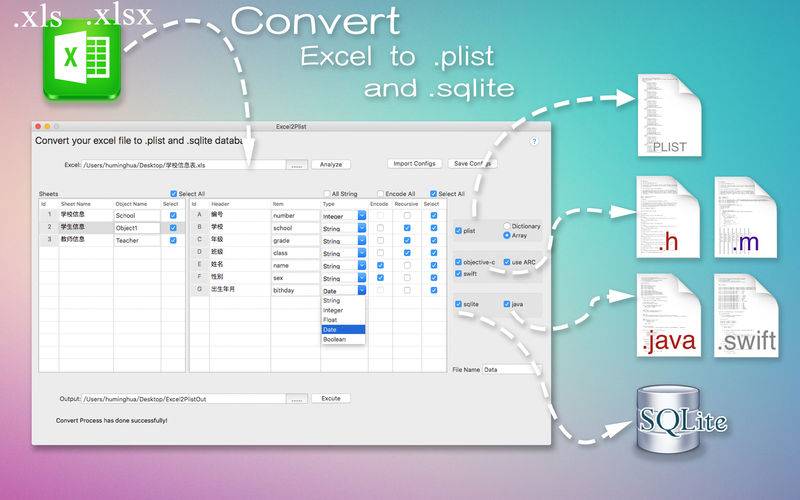Click the SQLite database icon
This screenshot has height=500, width=800.
682,419
